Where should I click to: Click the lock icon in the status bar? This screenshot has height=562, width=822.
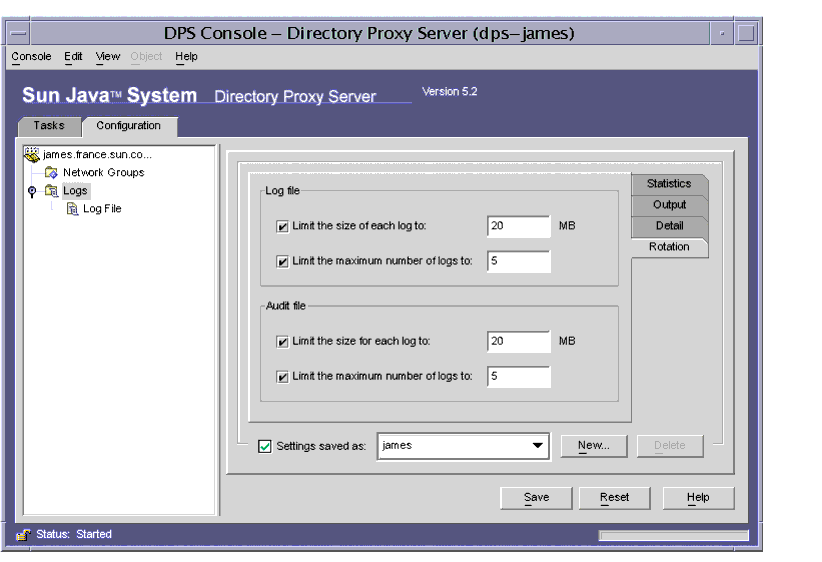point(23,534)
